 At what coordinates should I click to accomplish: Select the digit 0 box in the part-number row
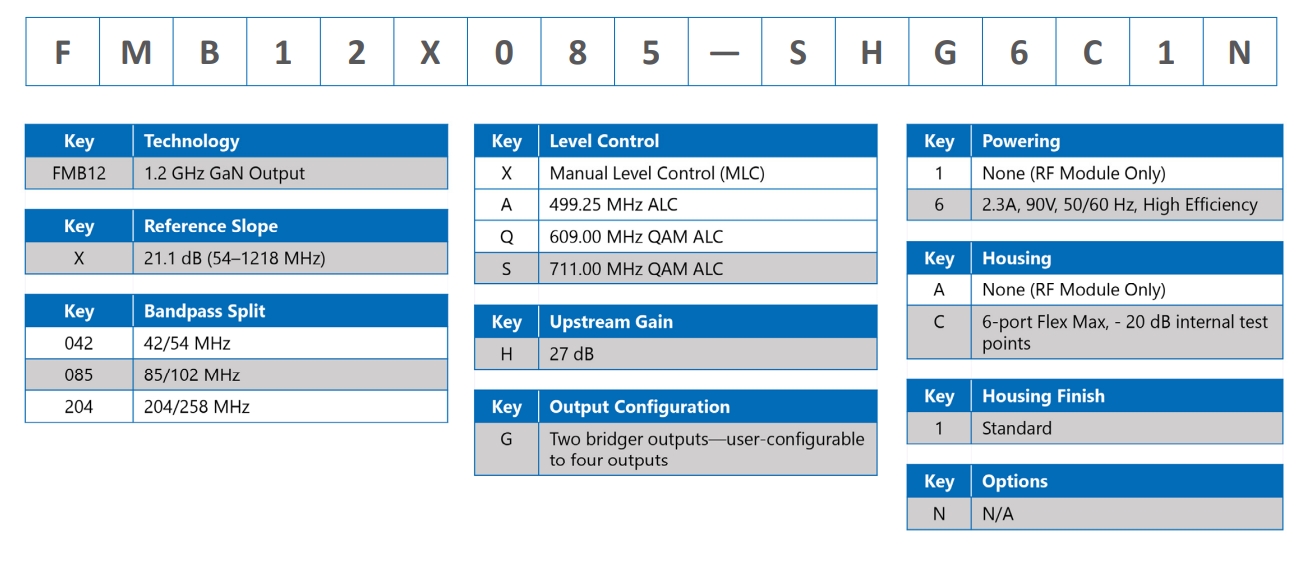504,51
